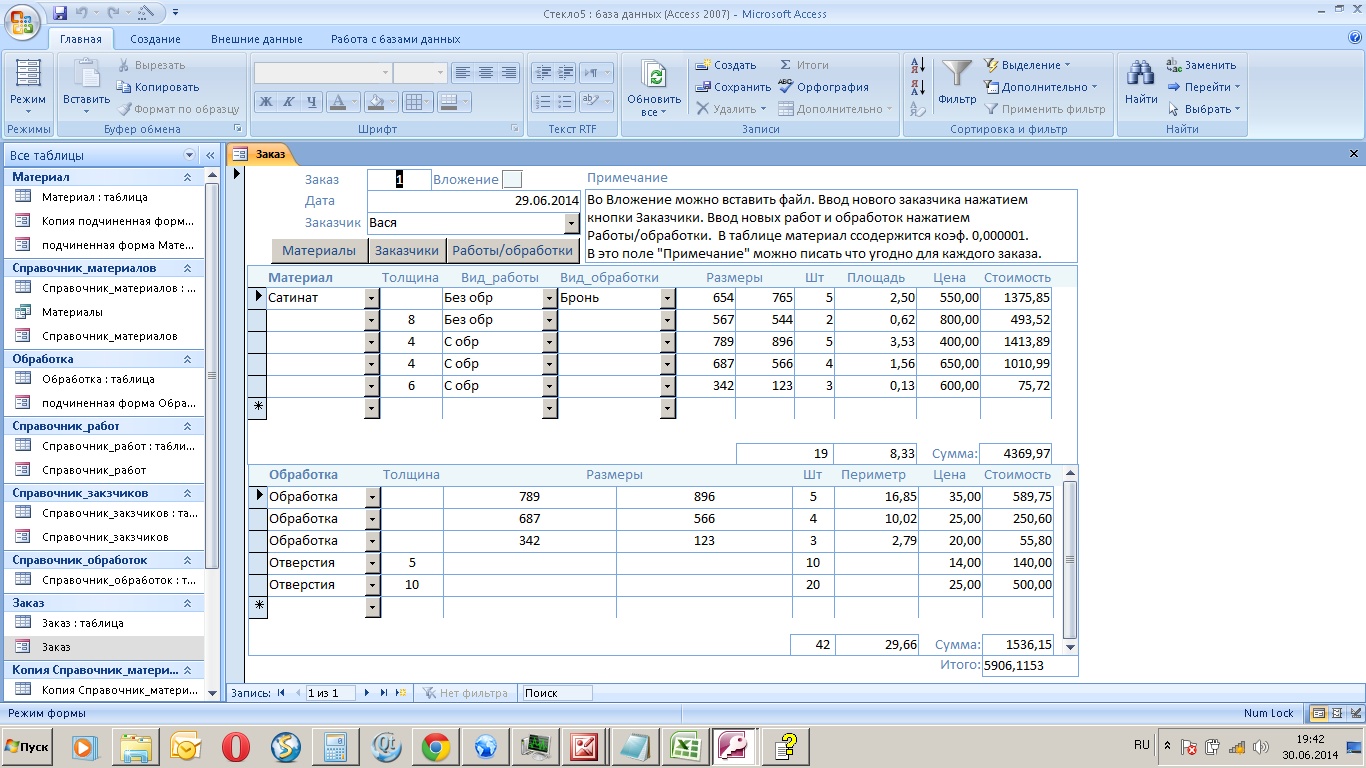Select the Заказ form document tab
This screenshot has height=768, width=1366.
(x=260, y=154)
